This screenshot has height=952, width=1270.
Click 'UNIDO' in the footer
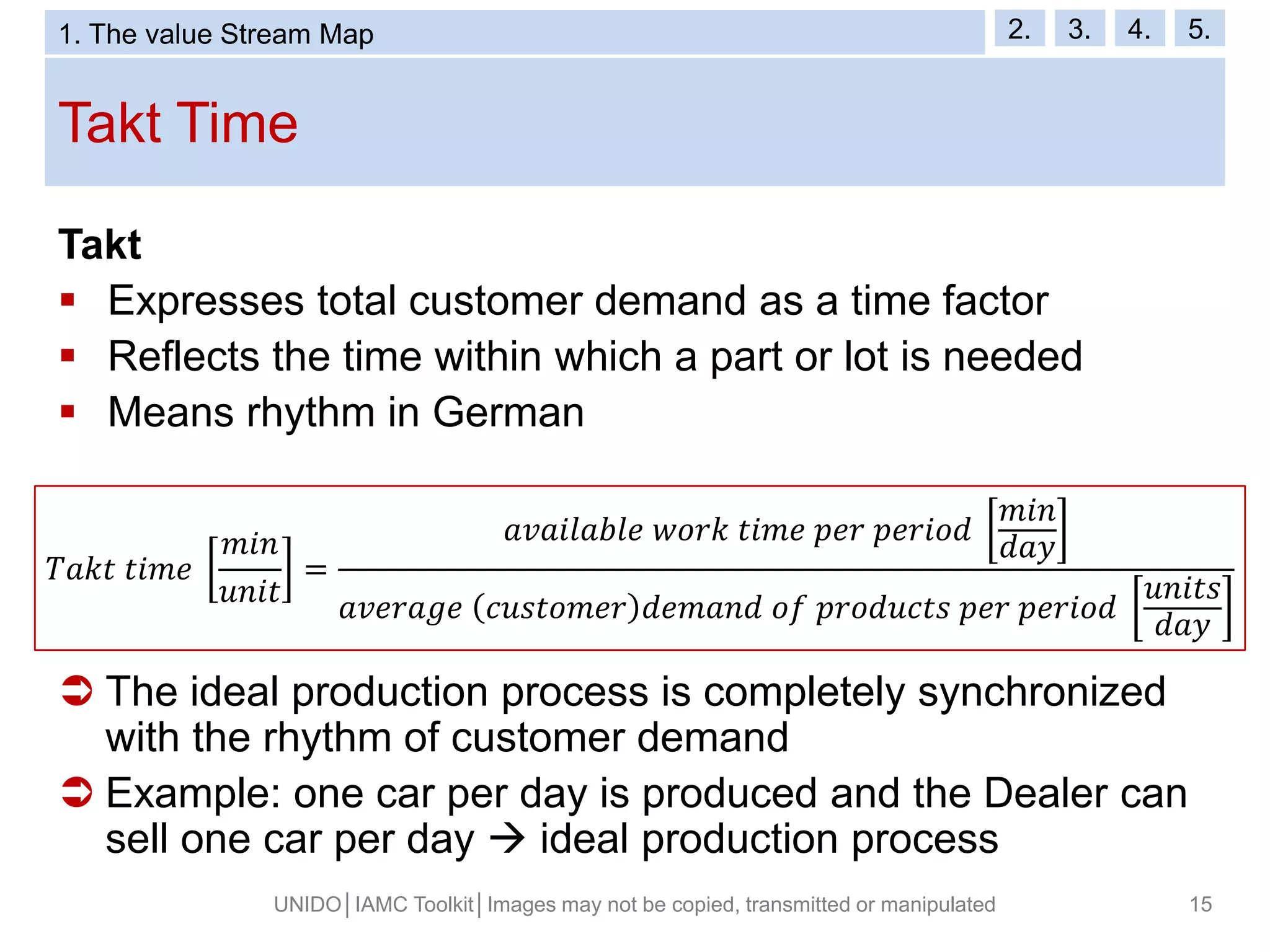click(308, 905)
